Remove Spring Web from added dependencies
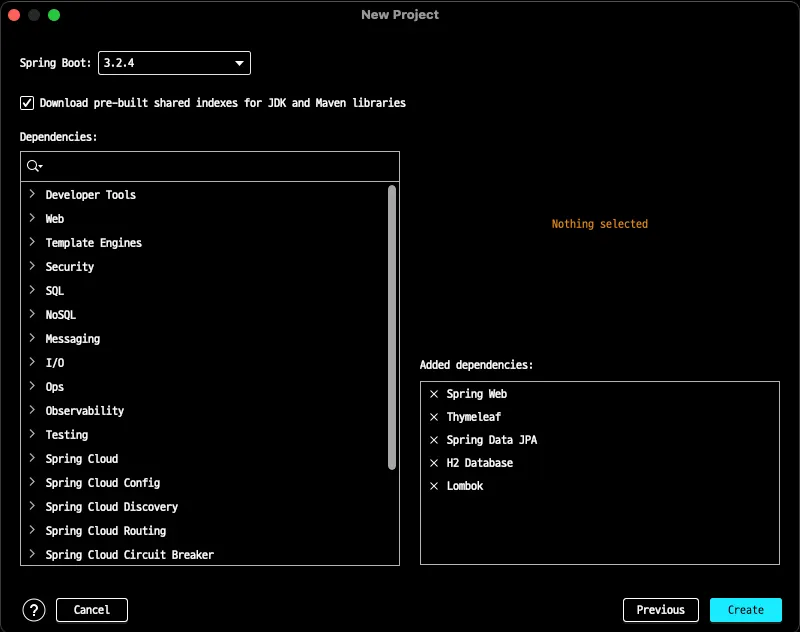Viewport: 800px width, 632px height. pyautogui.click(x=434, y=394)
